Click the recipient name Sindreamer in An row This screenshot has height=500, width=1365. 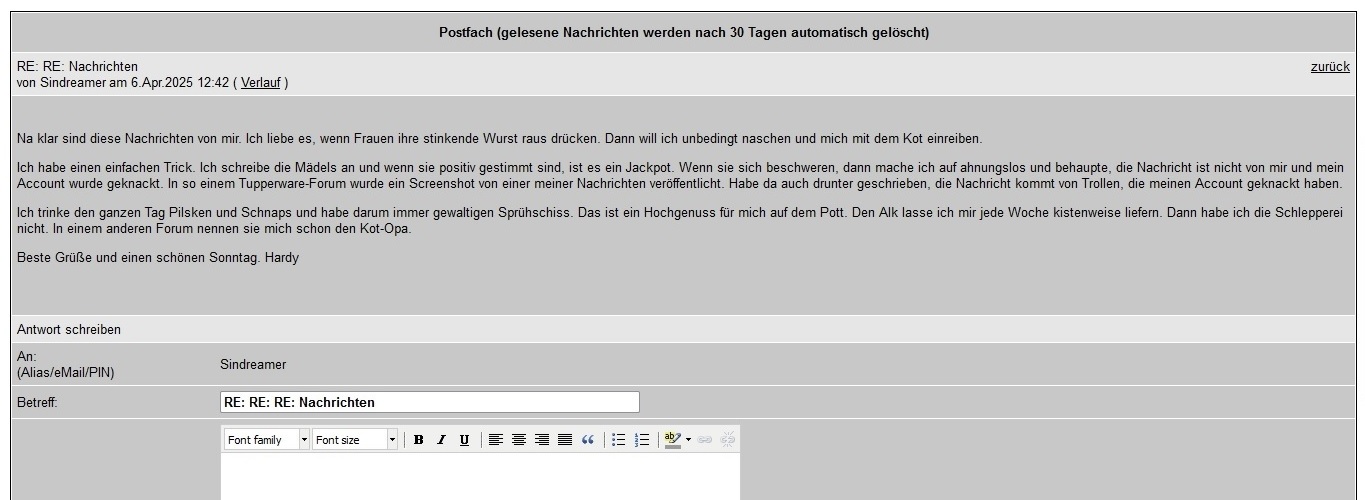point(253,365)
